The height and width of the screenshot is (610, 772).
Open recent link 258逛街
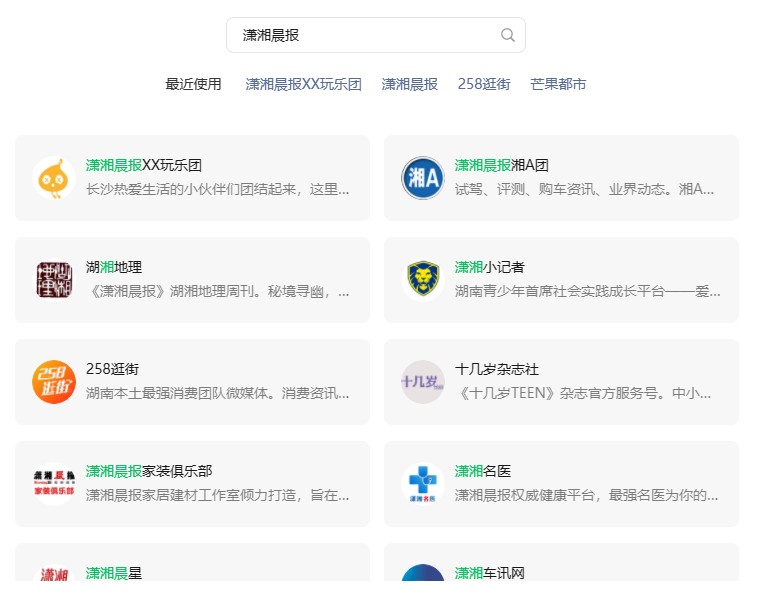(x=484, y=84)
